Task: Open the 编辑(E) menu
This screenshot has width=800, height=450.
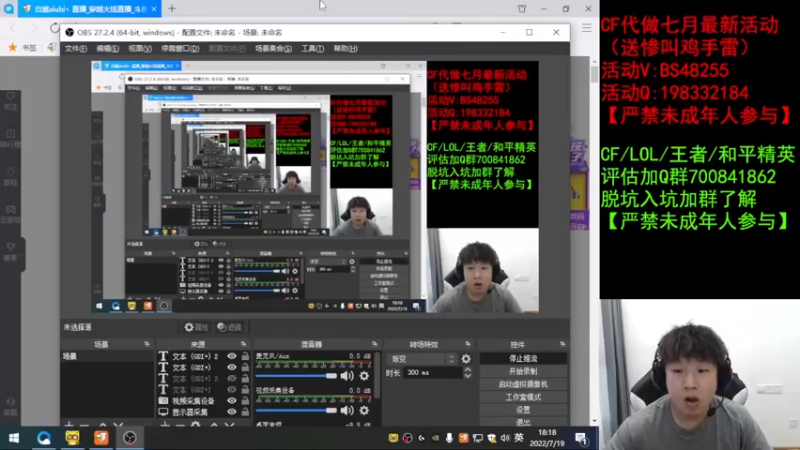Action: click(107, 48)
